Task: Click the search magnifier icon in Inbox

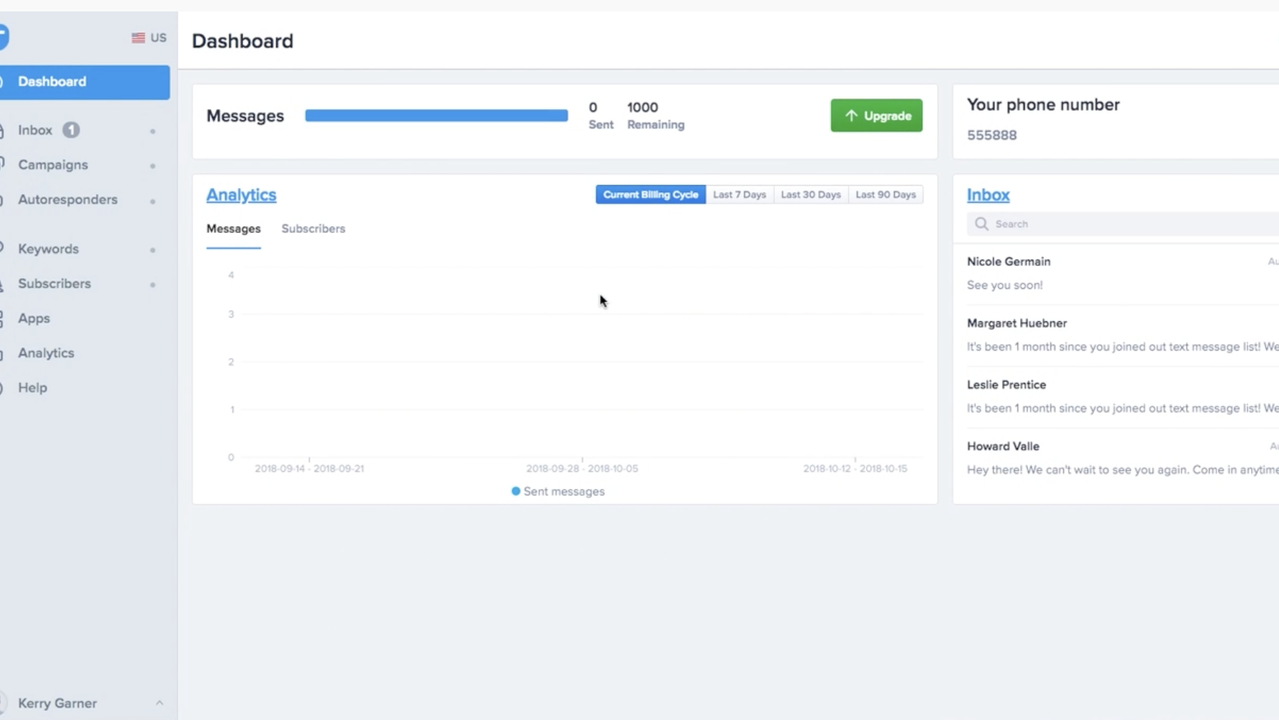Action: pyautogui.click(x=981, y=224)
